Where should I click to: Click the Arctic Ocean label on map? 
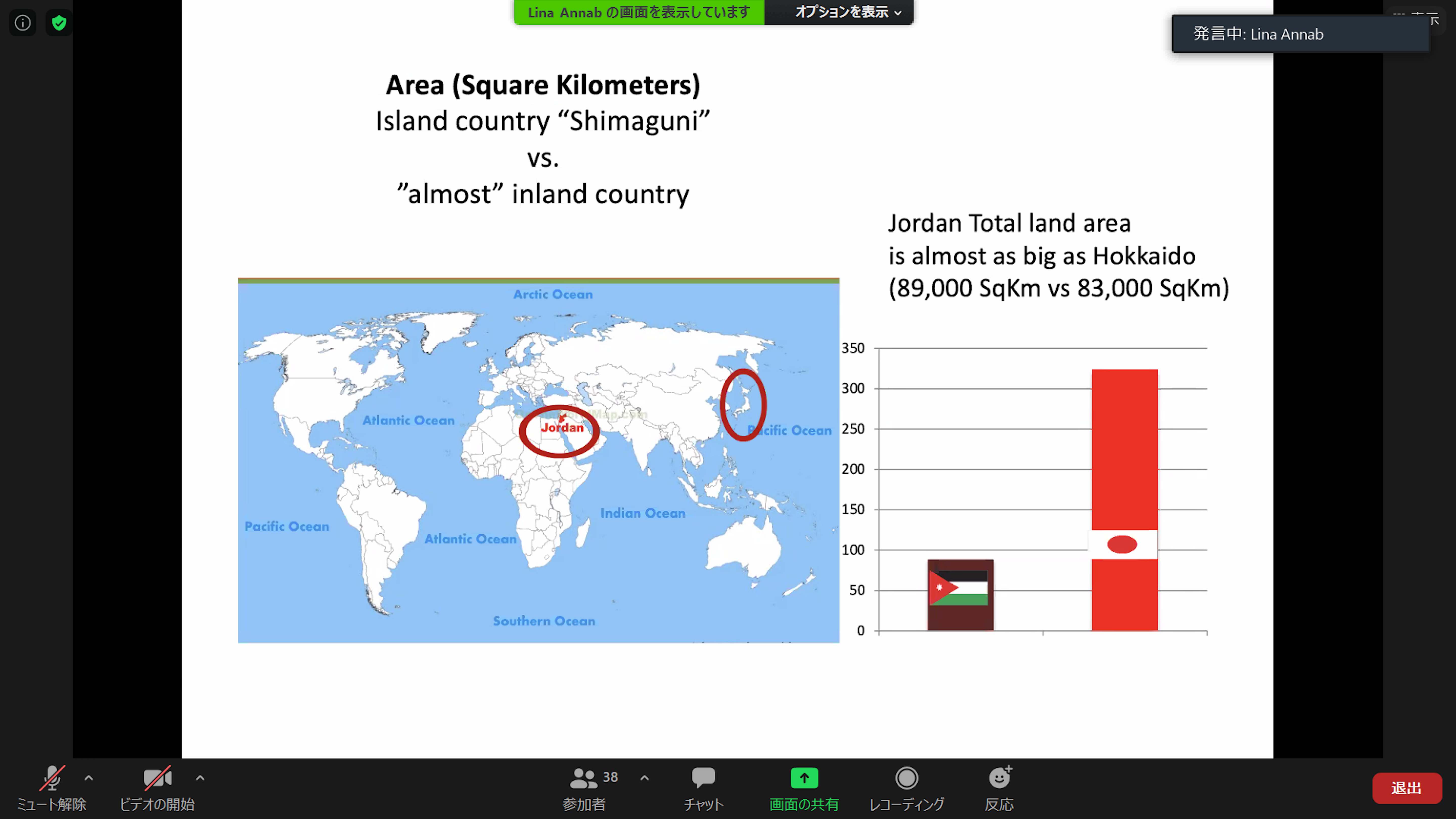point(553,294)
